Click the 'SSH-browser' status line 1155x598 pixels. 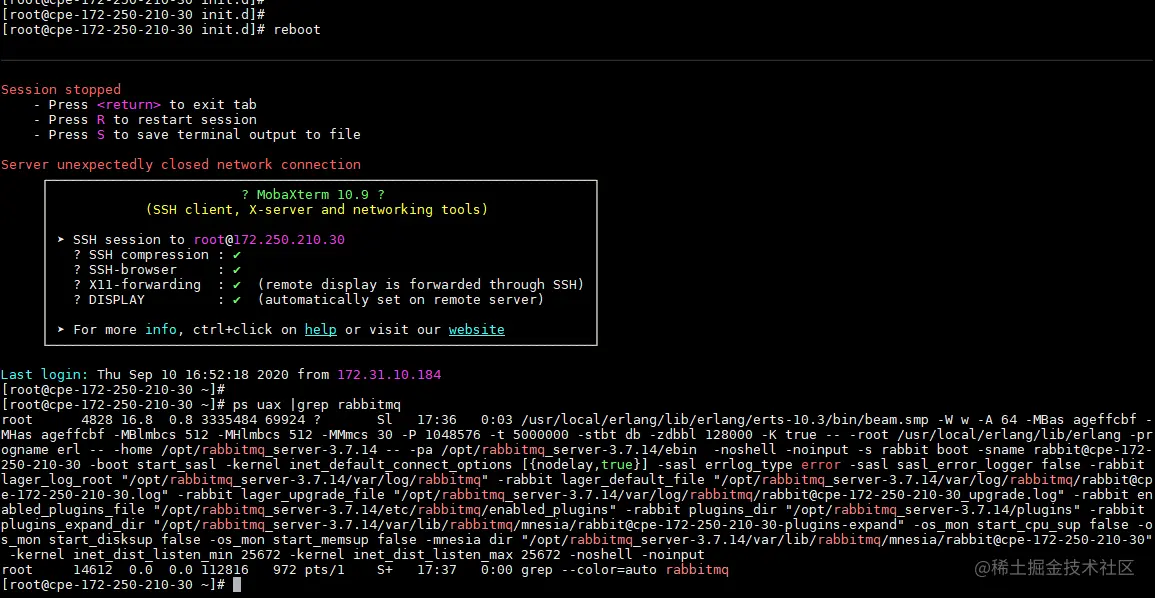coord(157,270)
